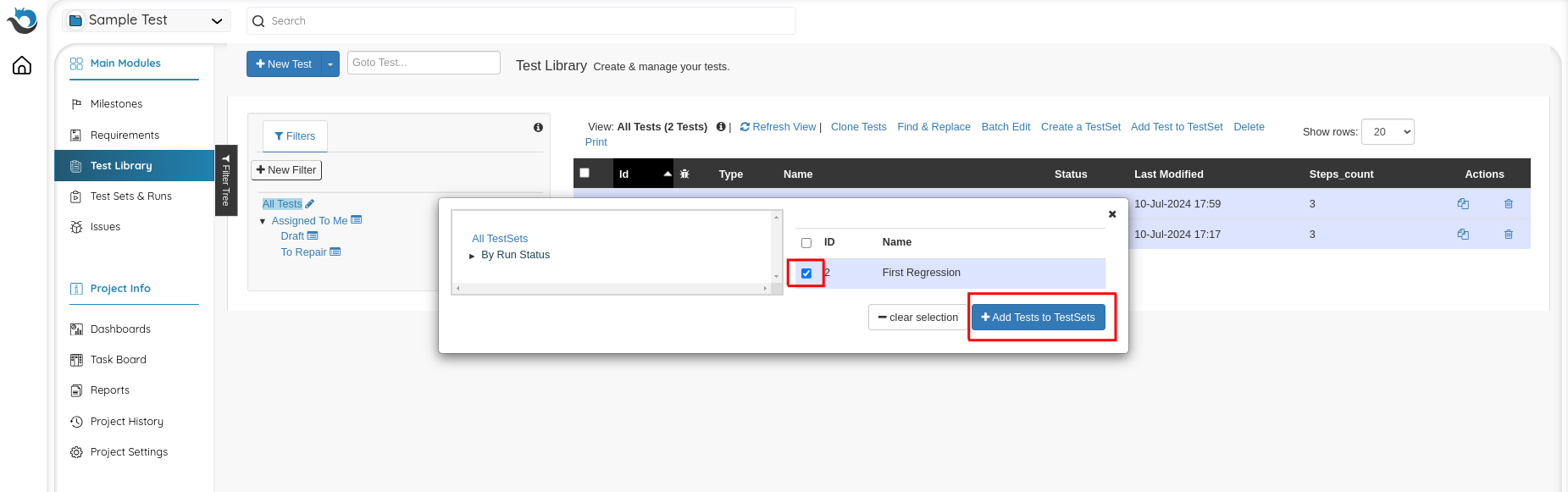This screenshot has width=1568, height=492.
Task: Click the info icon in filter panel
Action: point(538,127)
